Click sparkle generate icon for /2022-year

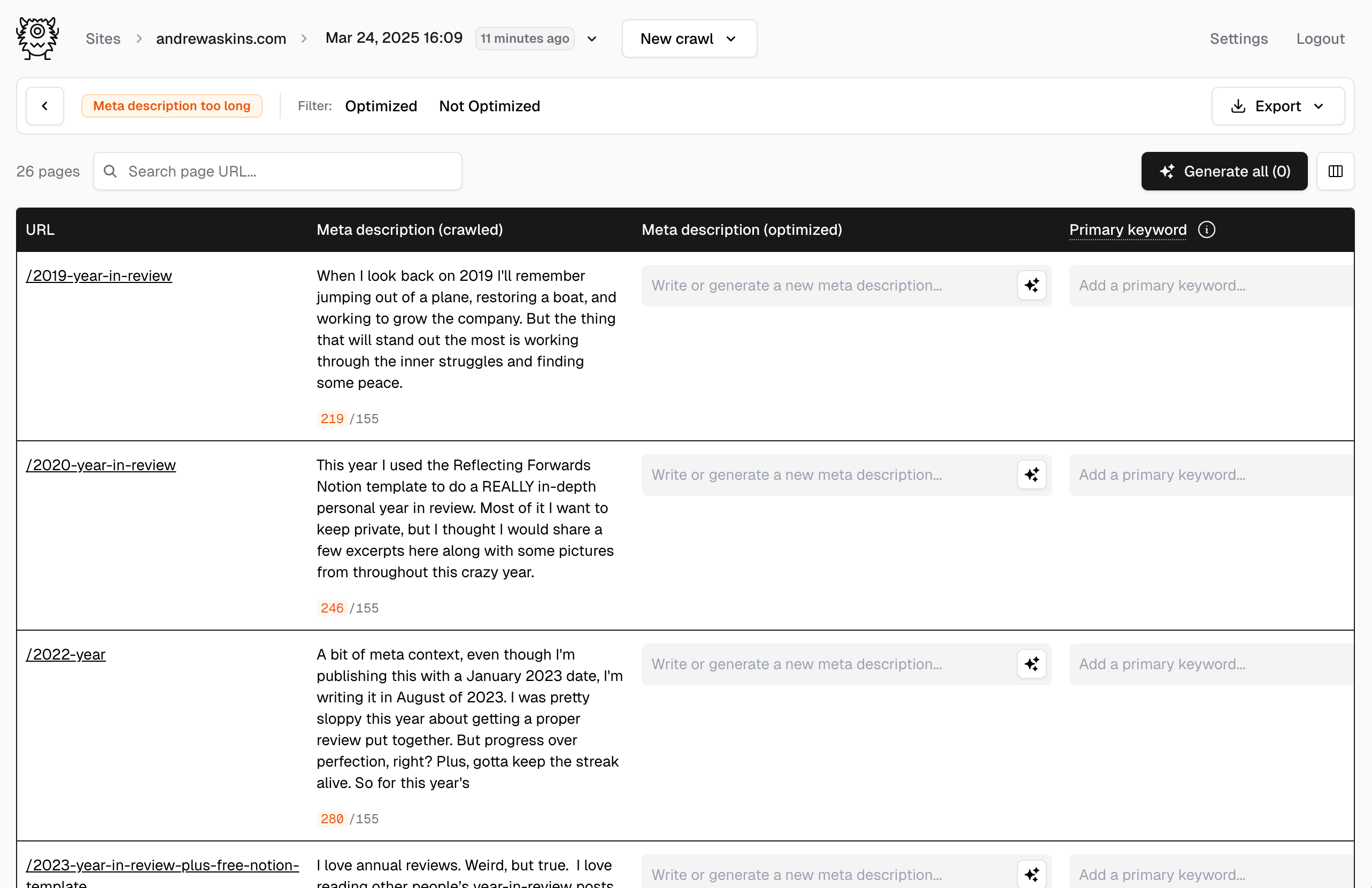coord(1031,664)
